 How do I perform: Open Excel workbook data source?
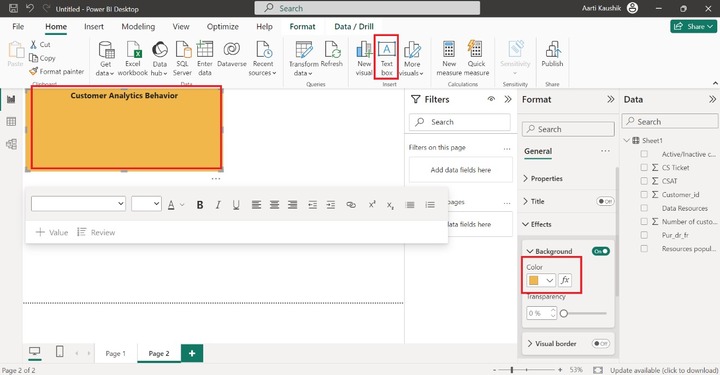coord(133,58)
